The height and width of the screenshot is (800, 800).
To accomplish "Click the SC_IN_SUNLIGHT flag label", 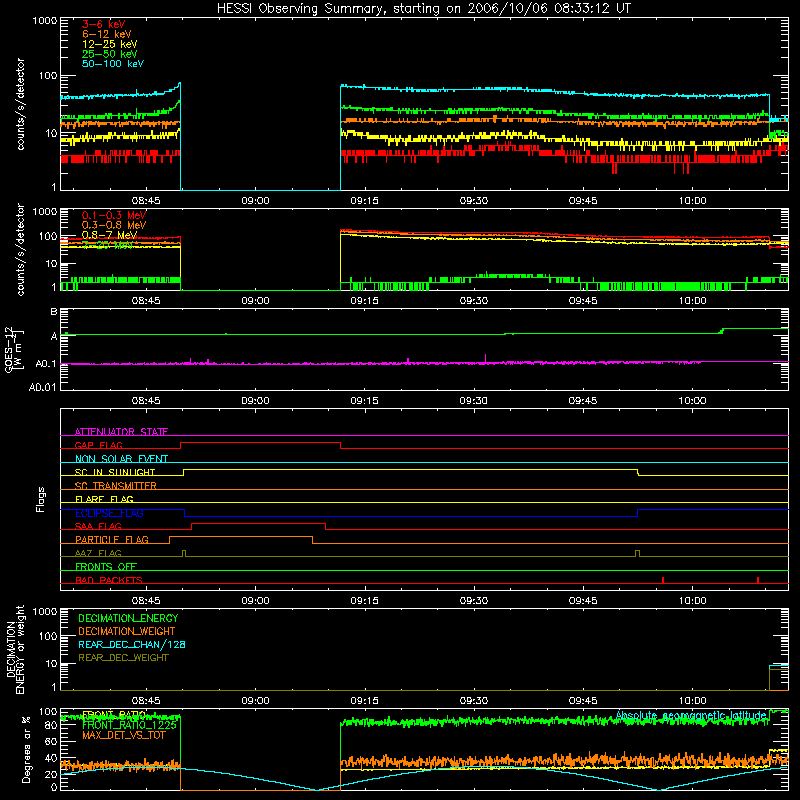I will pyautogui.click(x=115, y=472).
